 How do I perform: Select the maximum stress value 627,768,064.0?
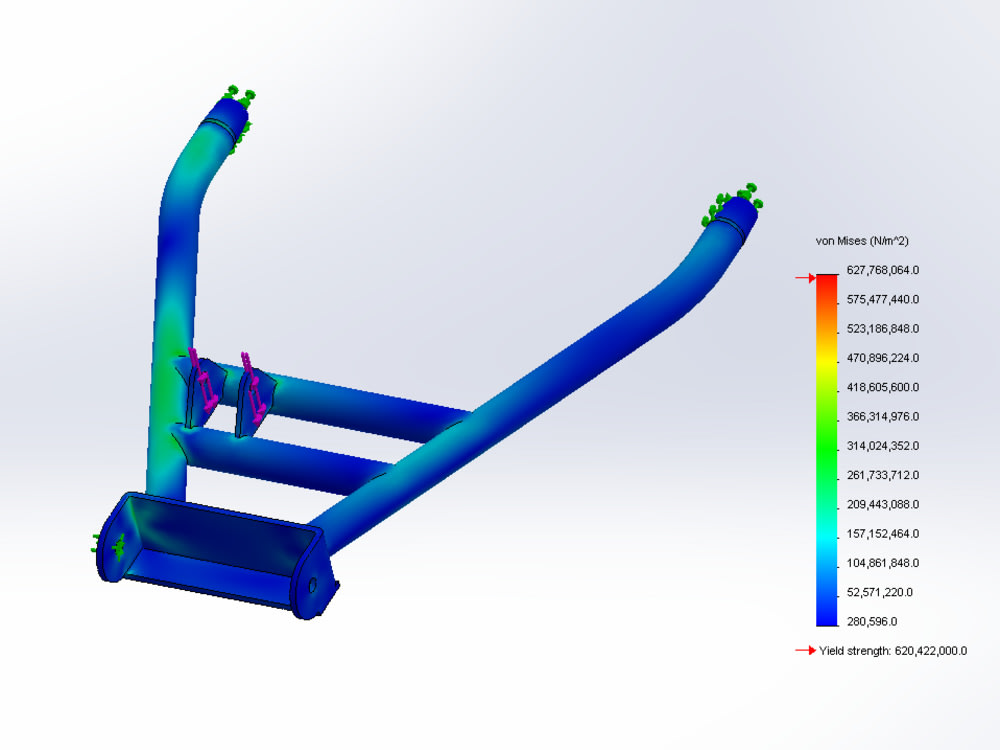[883, 270]
